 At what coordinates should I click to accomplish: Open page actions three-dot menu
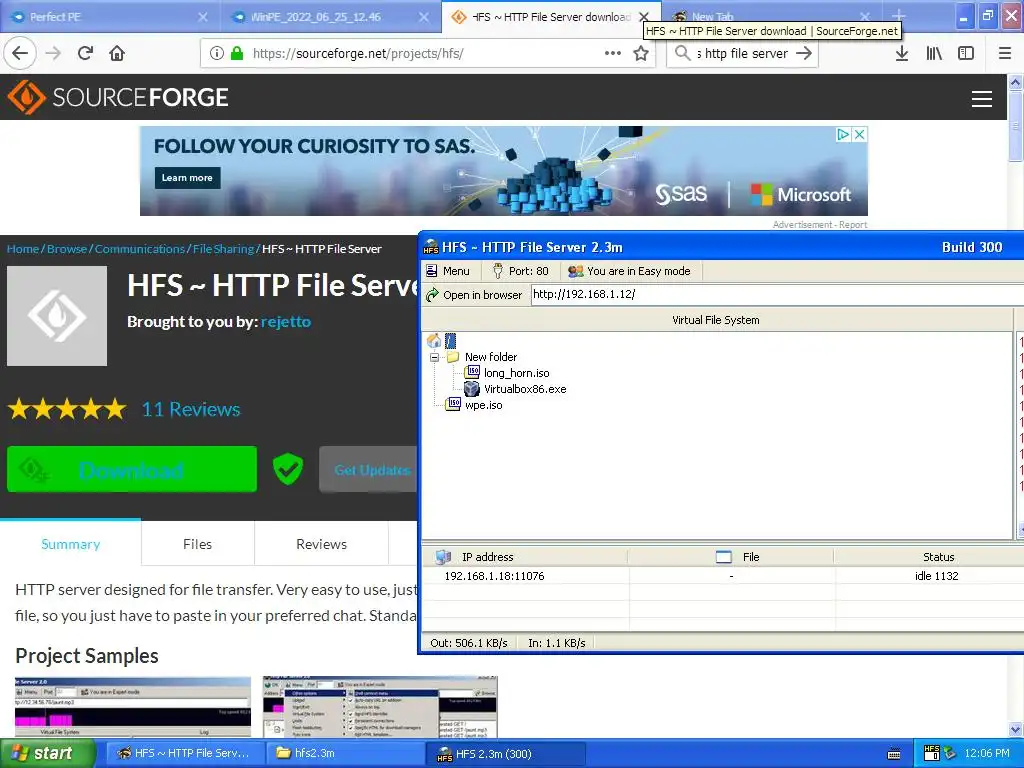click(x=613, y=54)
